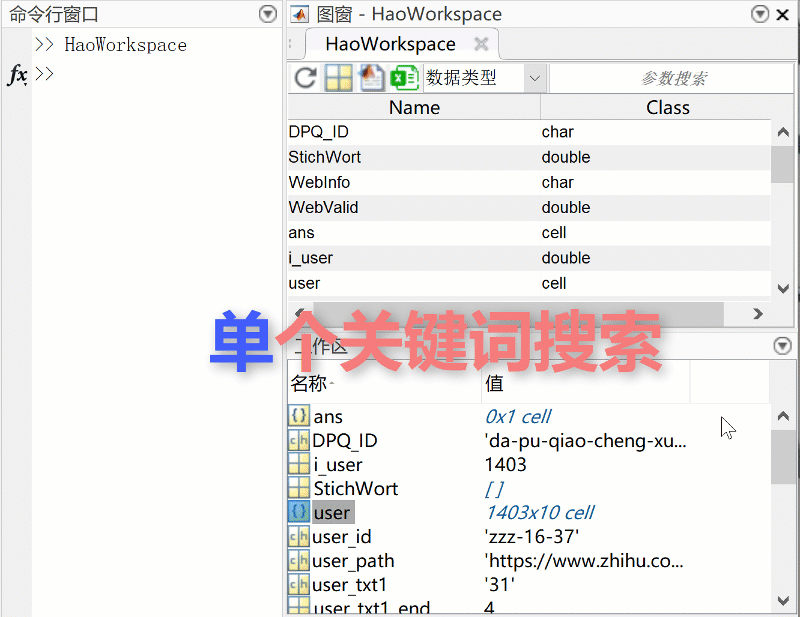Focus the 参数搜索 search field
This screenshot has height=617, width=800.
click(671, 78)
